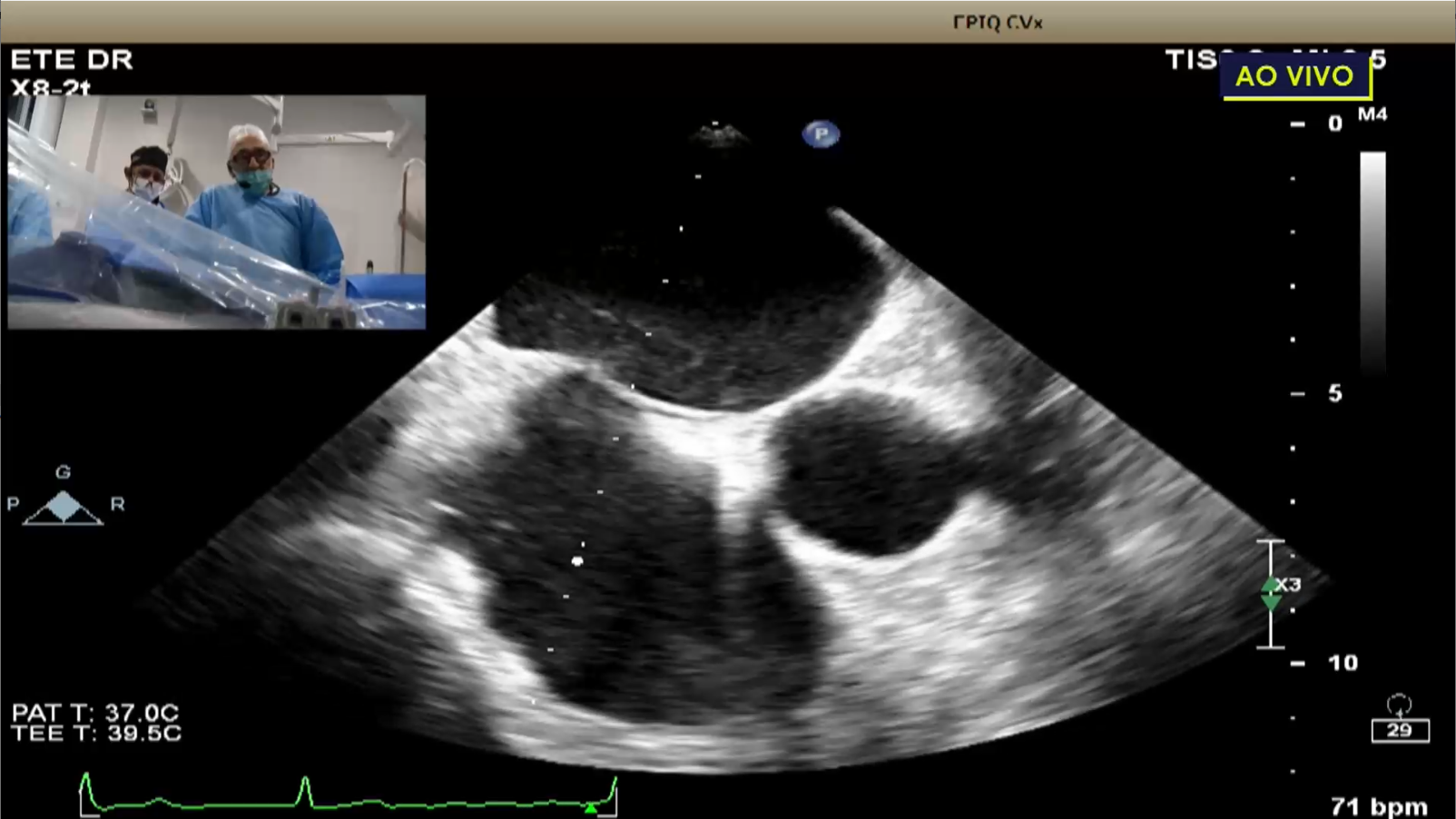1456x819 pixels.
Task: Click the 5 cm depth scale mark
Action: [x=1334, y=393]
